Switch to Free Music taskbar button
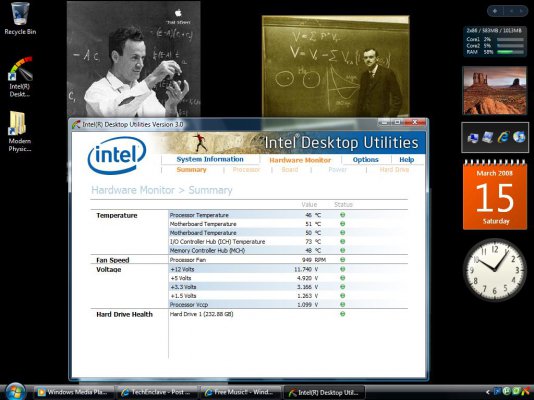The image size is (534, 400). 240,392
